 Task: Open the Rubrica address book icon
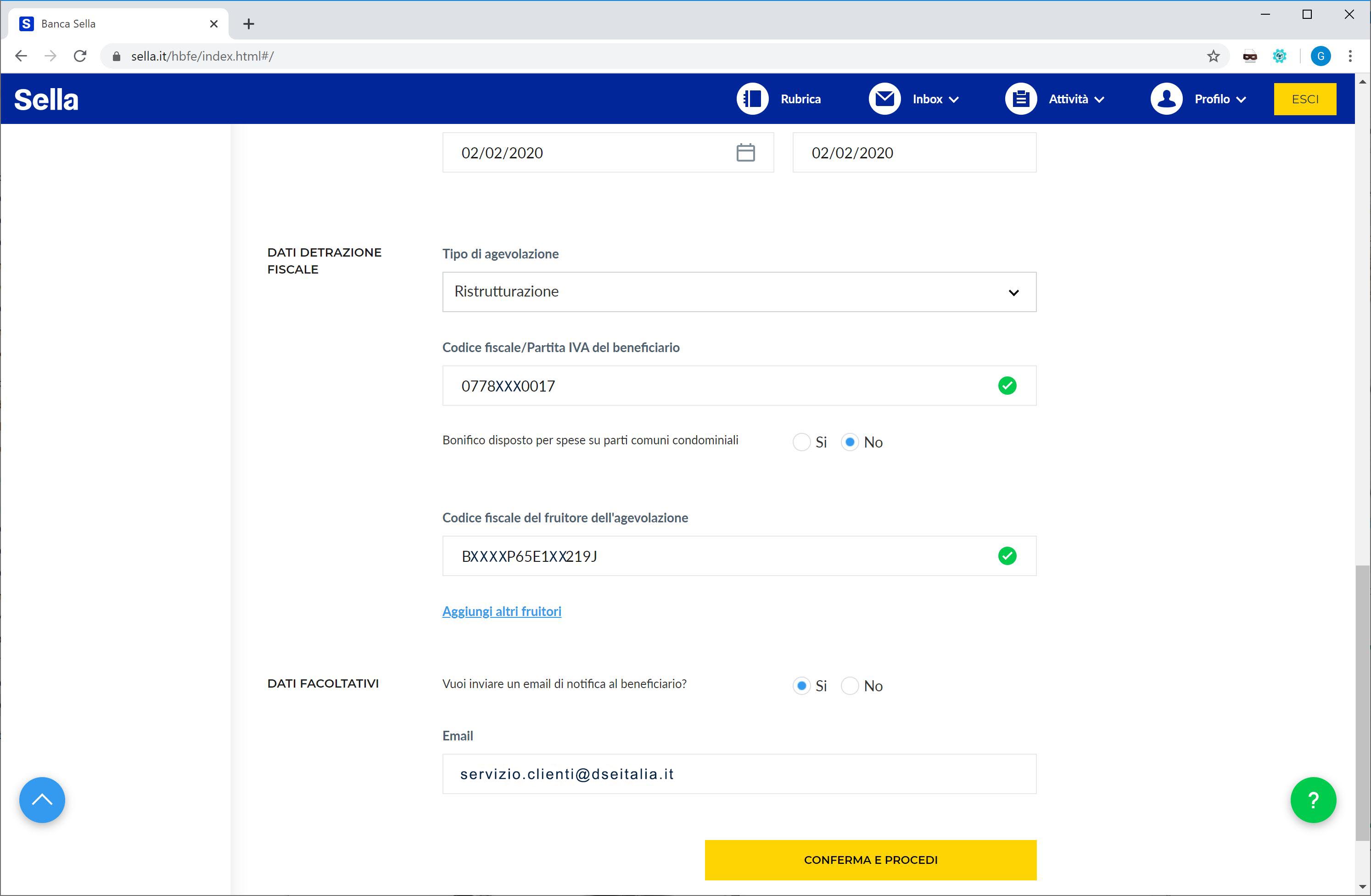[x=752, y=99]
